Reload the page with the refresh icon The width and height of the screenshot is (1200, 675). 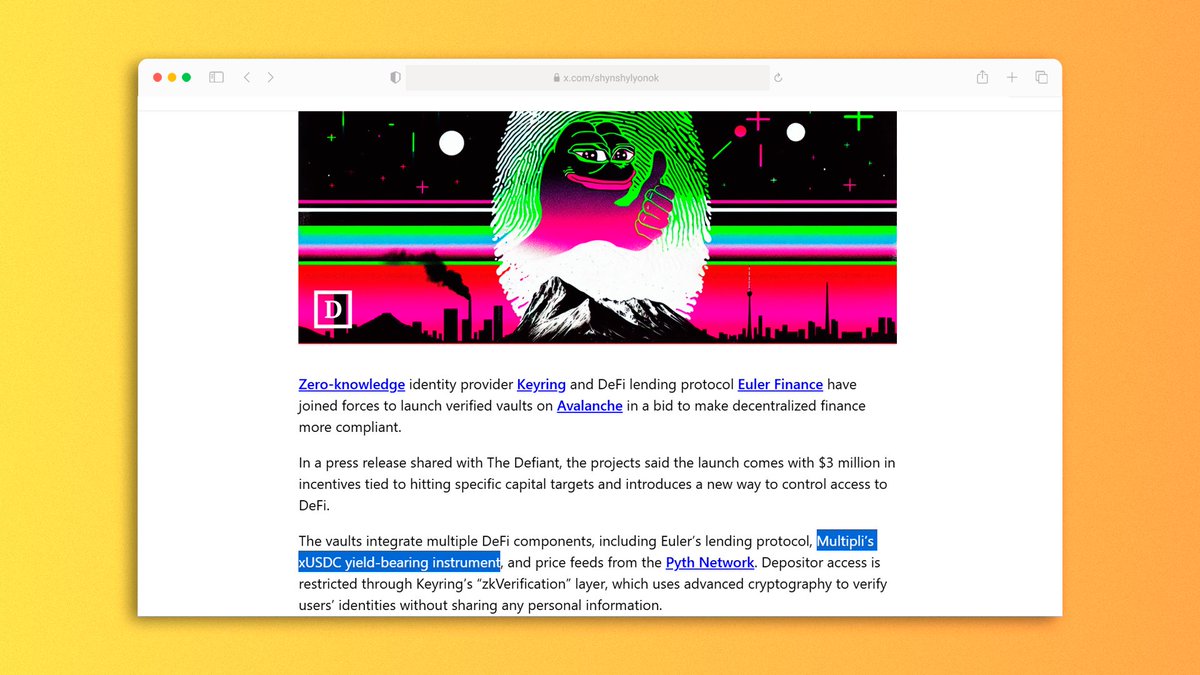tap(778, 77)
